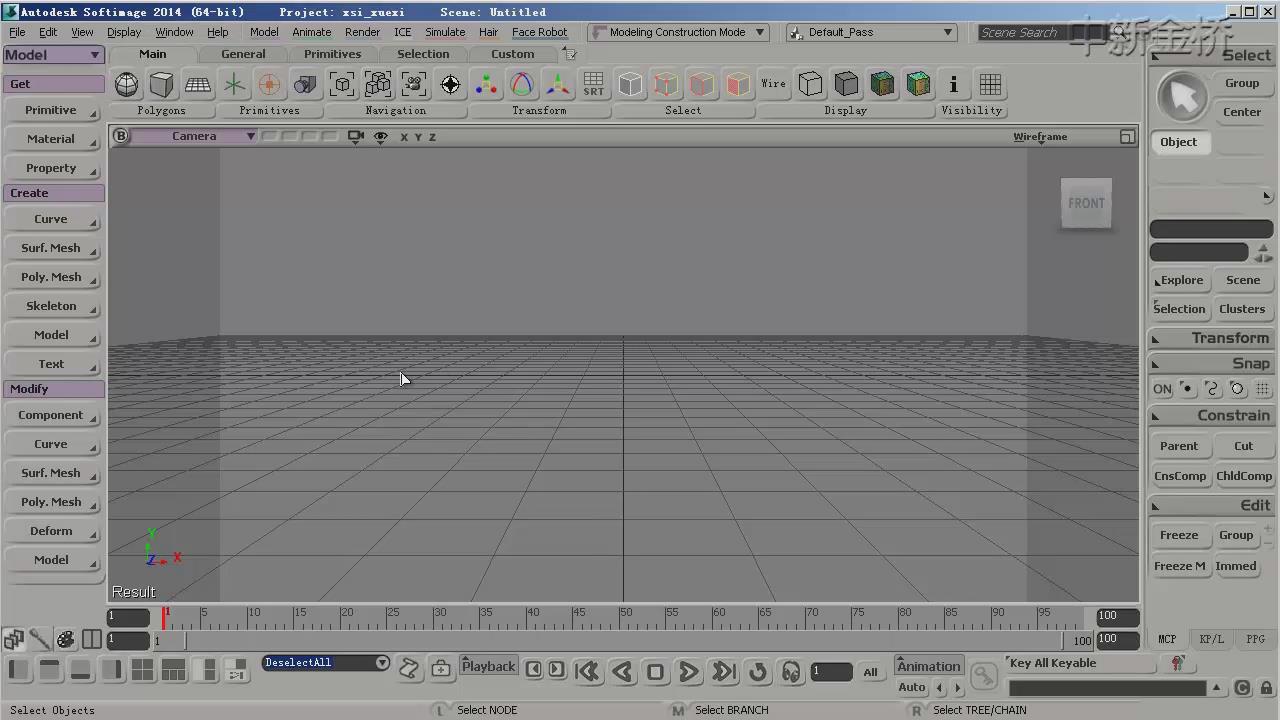The width and height of the screenshot is (1280, 720).
Task: Click the grid polygon primitive icon
Action: point(198,84)
